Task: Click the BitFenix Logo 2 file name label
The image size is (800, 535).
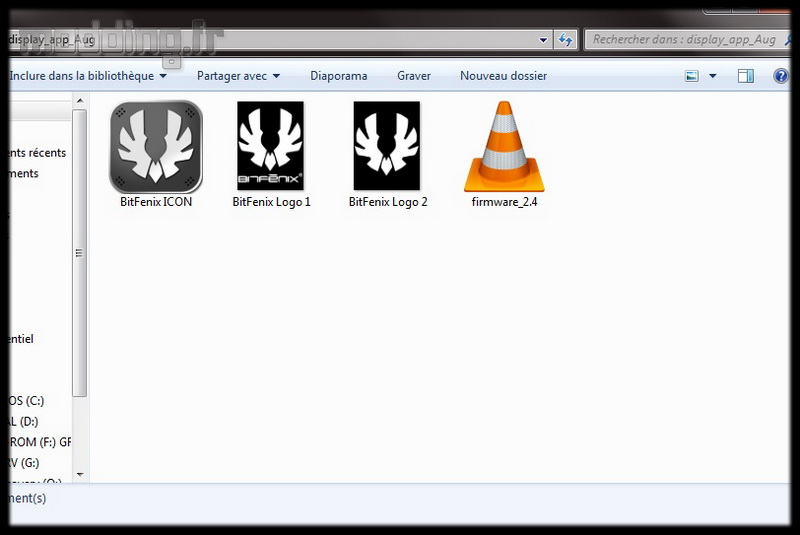Action: point(388,202)
